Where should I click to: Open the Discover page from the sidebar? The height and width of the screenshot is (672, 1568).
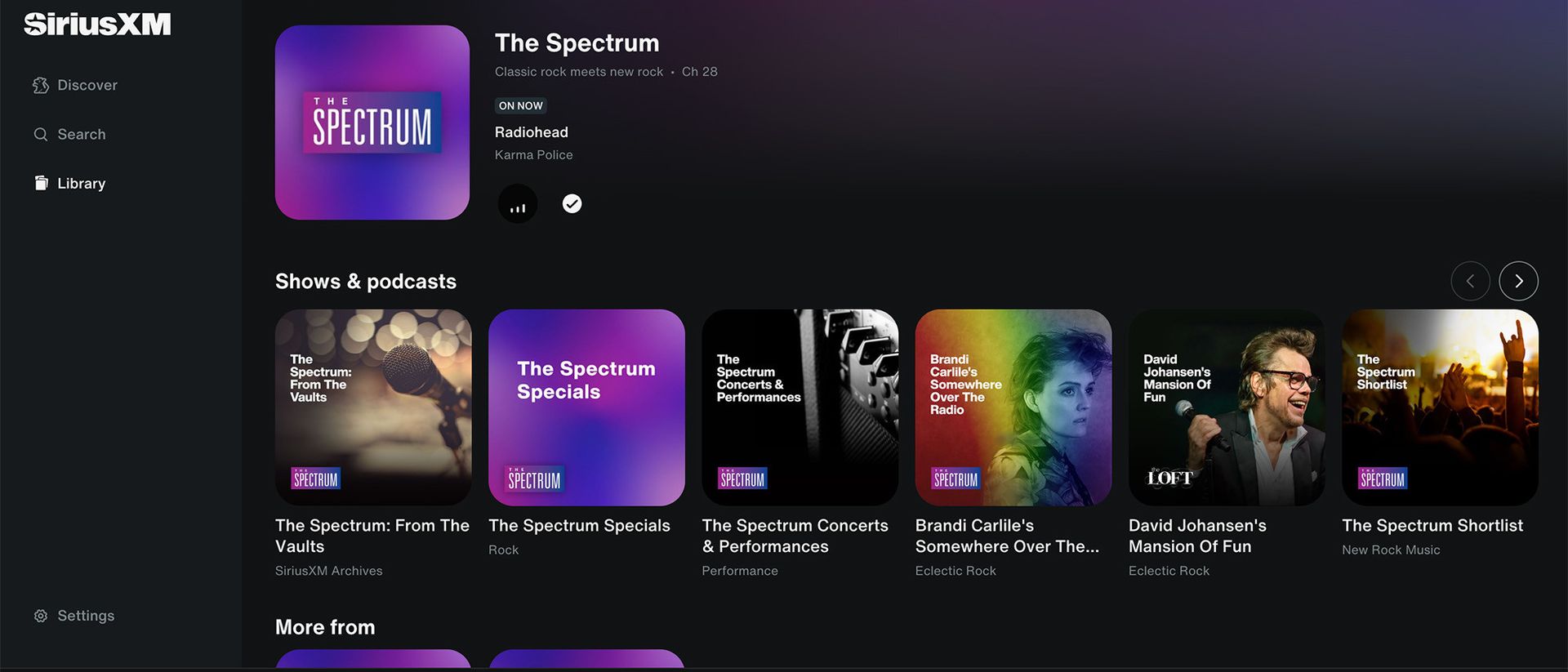coord(87,84)
